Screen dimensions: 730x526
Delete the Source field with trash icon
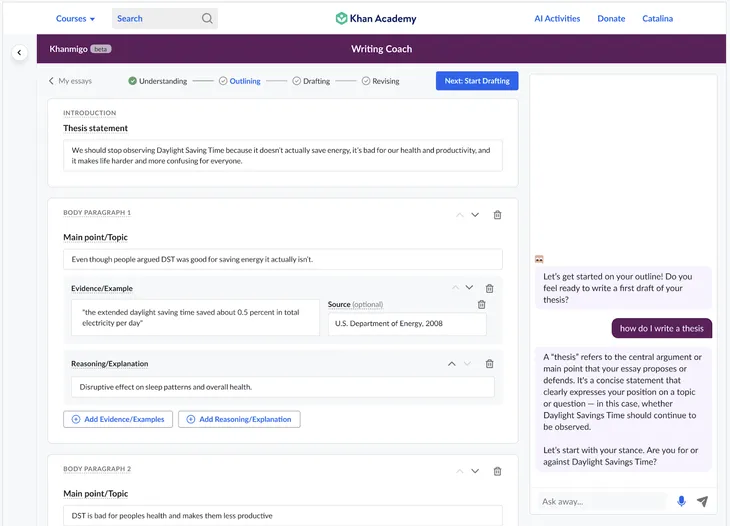pyautogui.click(x=481, y=304)
